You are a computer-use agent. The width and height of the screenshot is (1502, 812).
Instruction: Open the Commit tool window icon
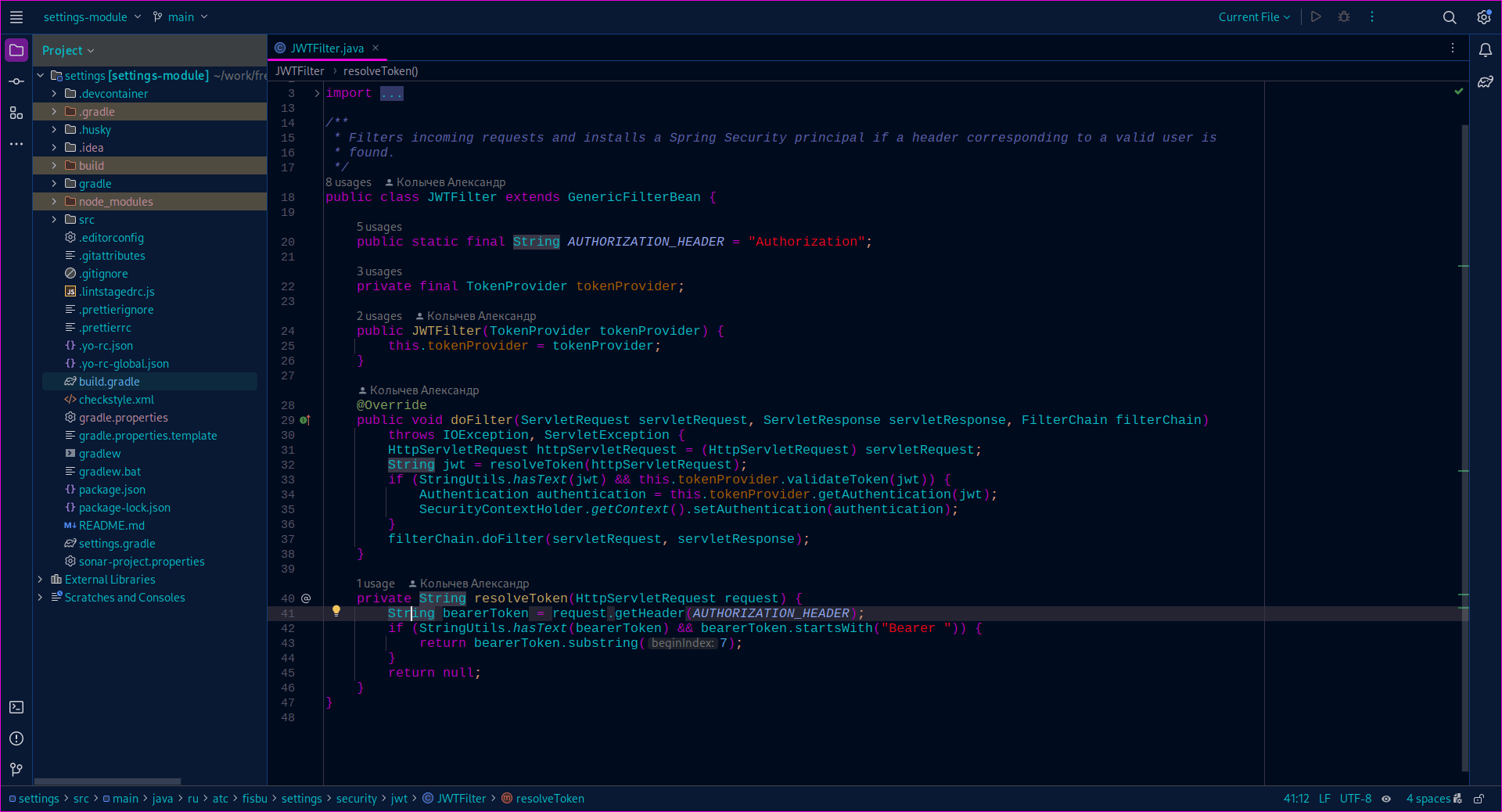pos(16,81)
